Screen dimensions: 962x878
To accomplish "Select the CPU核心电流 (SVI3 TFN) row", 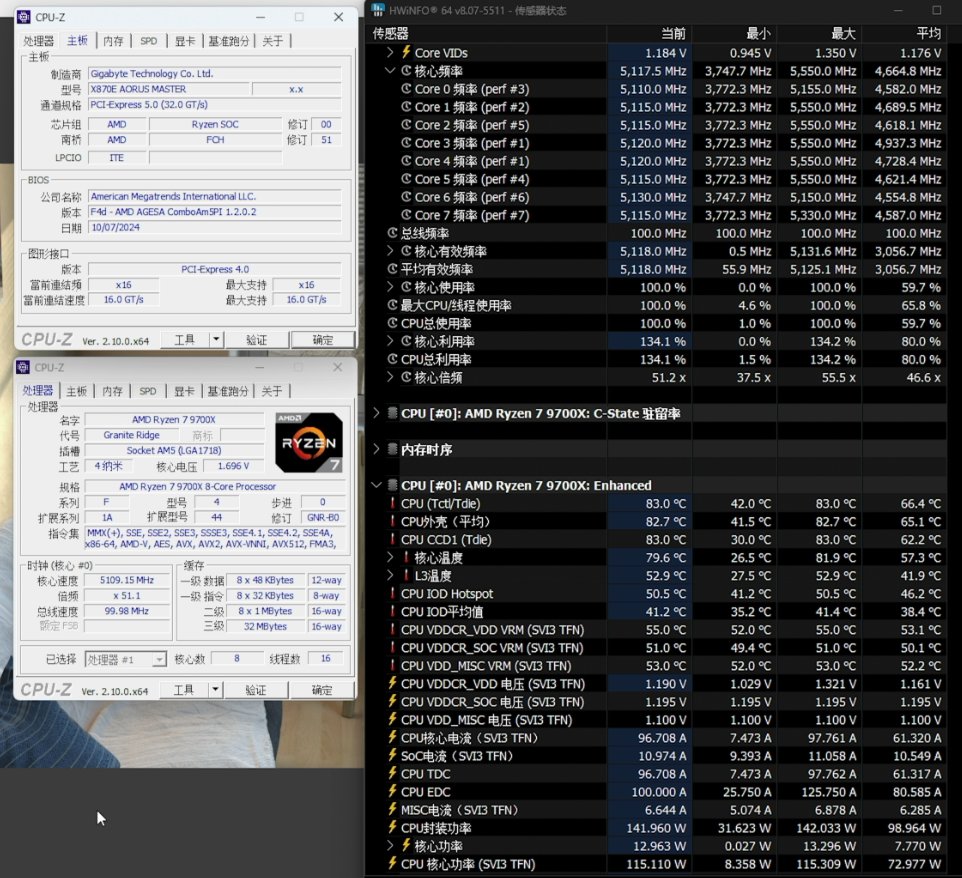I will 658,737.
